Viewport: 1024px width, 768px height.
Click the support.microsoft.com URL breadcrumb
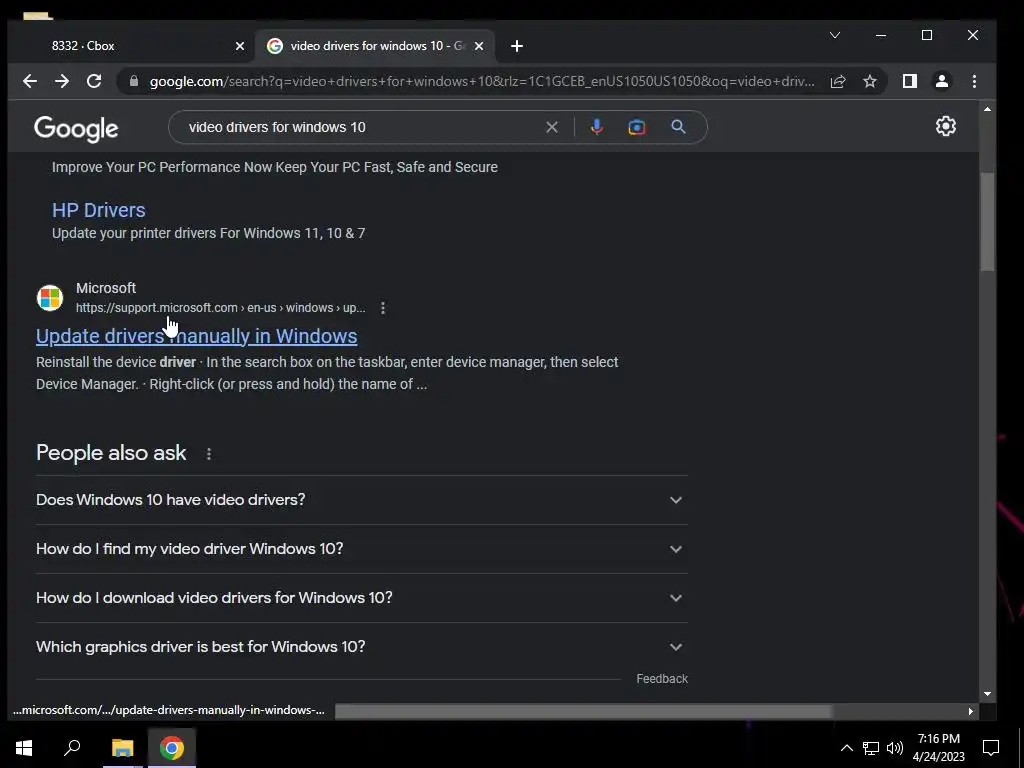click(x=220, y=308)
